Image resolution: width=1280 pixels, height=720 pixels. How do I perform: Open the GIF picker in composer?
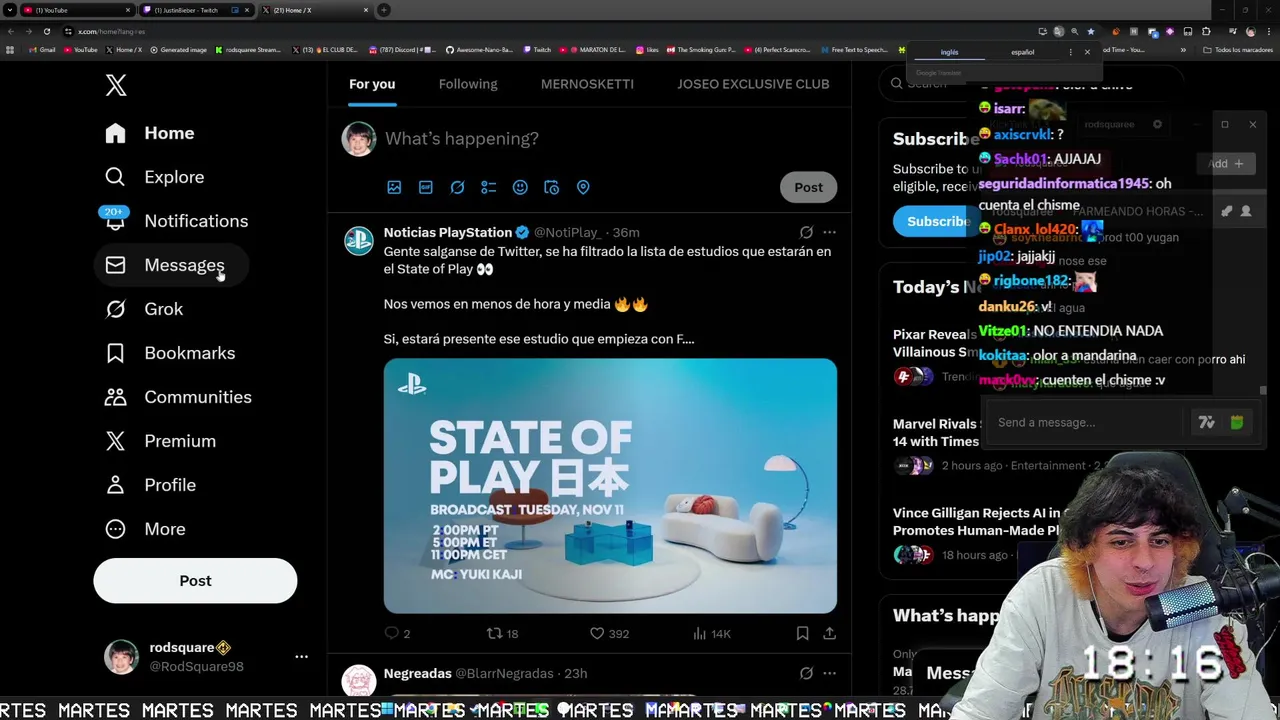click(x=426, y=187)
